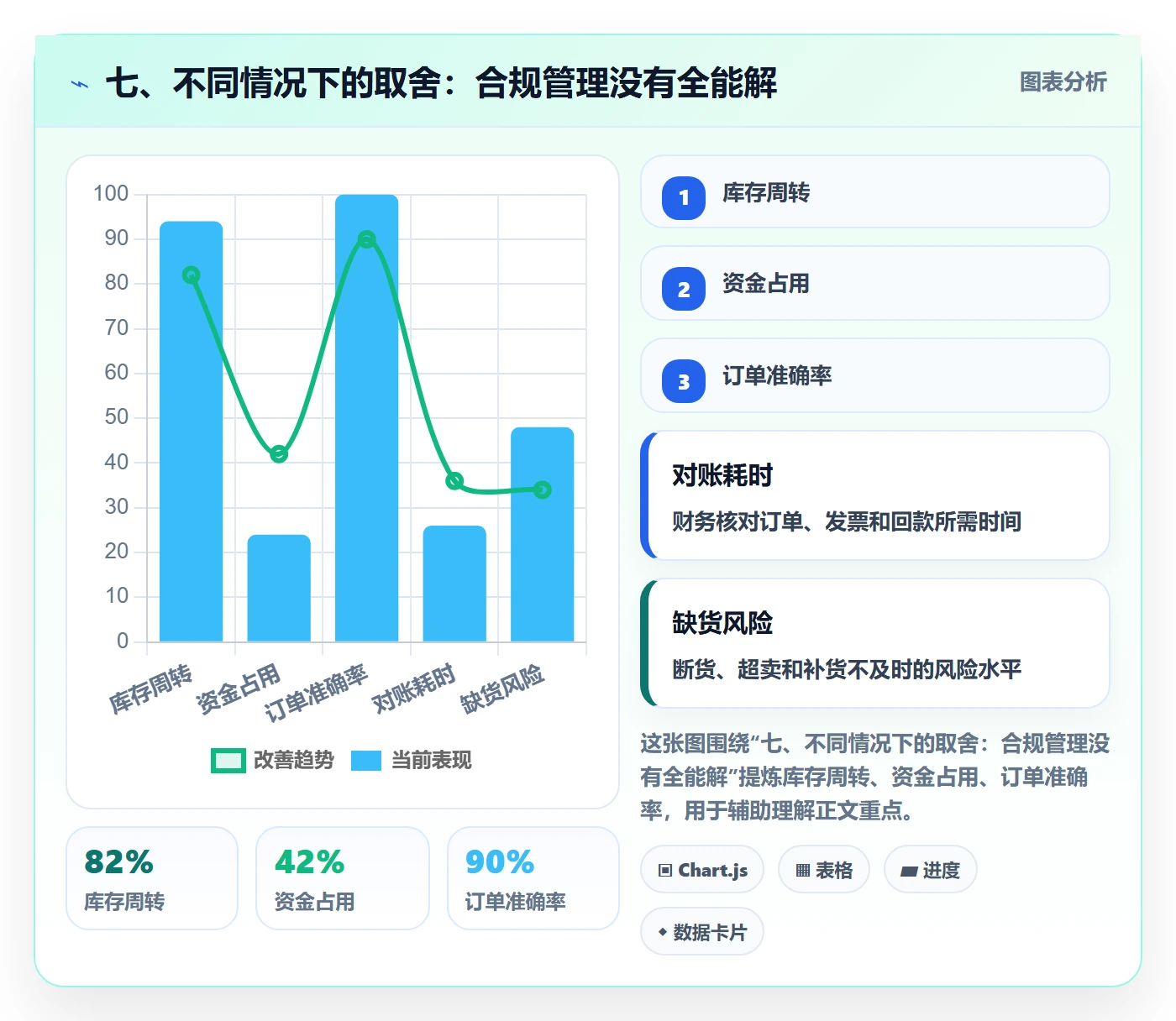Click the 82% 库存周转 stat card
Viewport: 1176px width, 1021px height.
coord(152,878)
